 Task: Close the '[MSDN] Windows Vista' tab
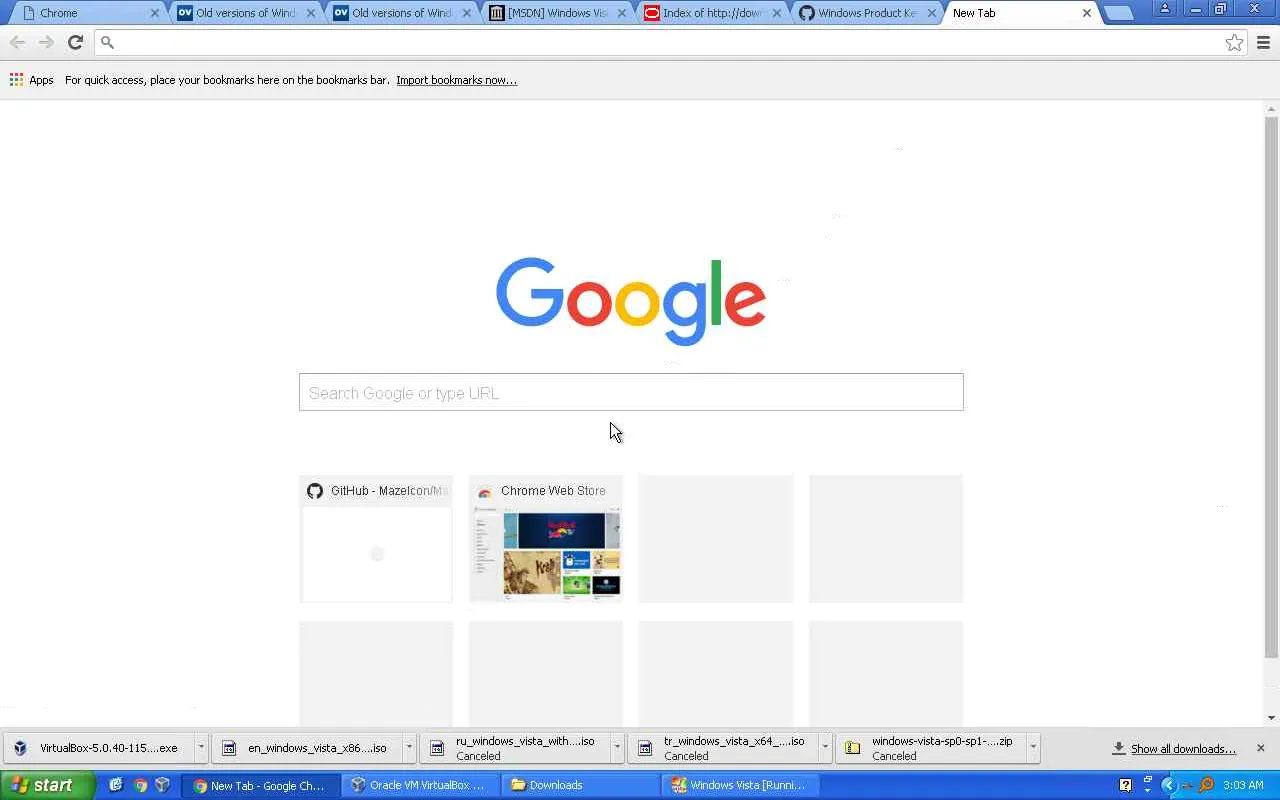pos(622,13)
